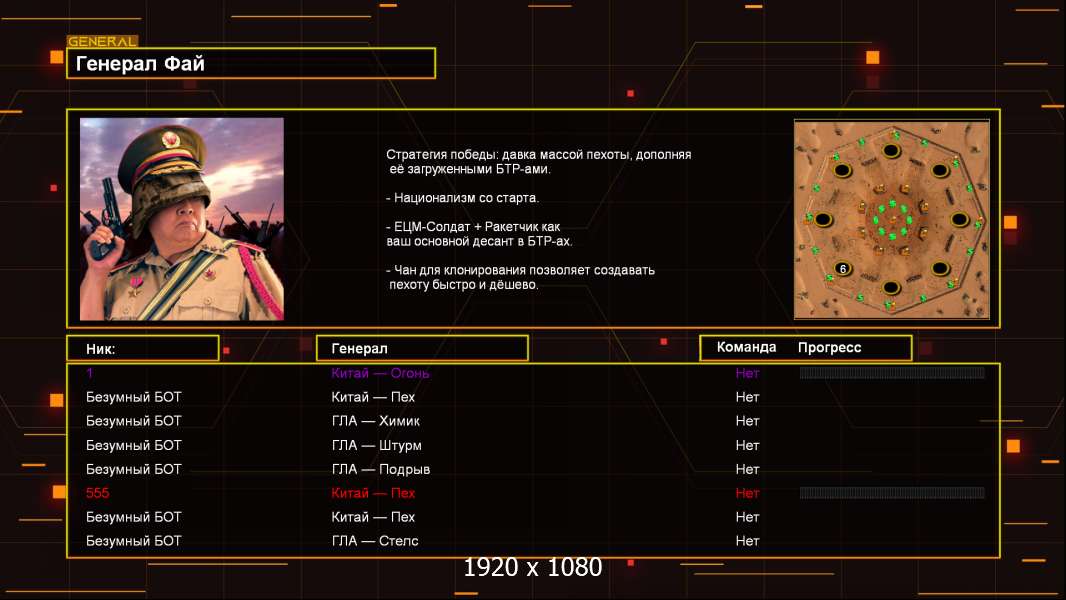This screenshot has width=1066, height=600.
Task: Click the 'Генерал Фай' title box
Action: (251, 63)
